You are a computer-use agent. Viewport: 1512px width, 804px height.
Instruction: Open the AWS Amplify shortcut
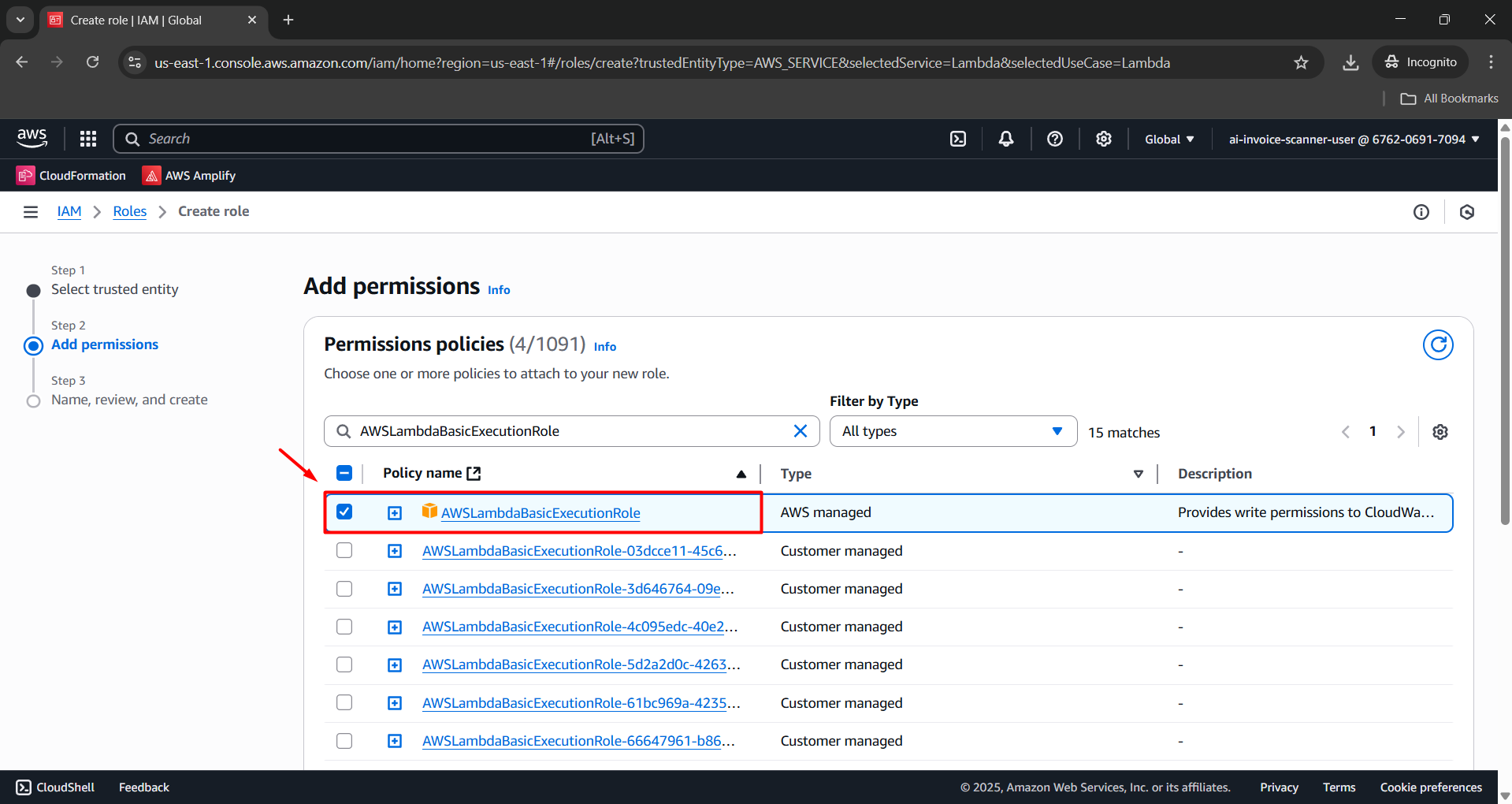click(189, 176)
